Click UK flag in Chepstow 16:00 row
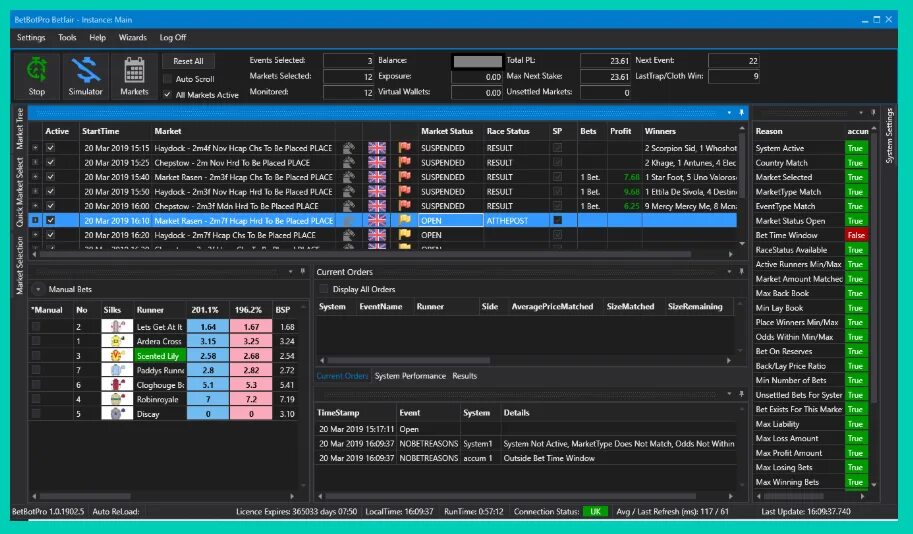The width and height of the screenshot is (913, 534). click(x=377, y=206)
